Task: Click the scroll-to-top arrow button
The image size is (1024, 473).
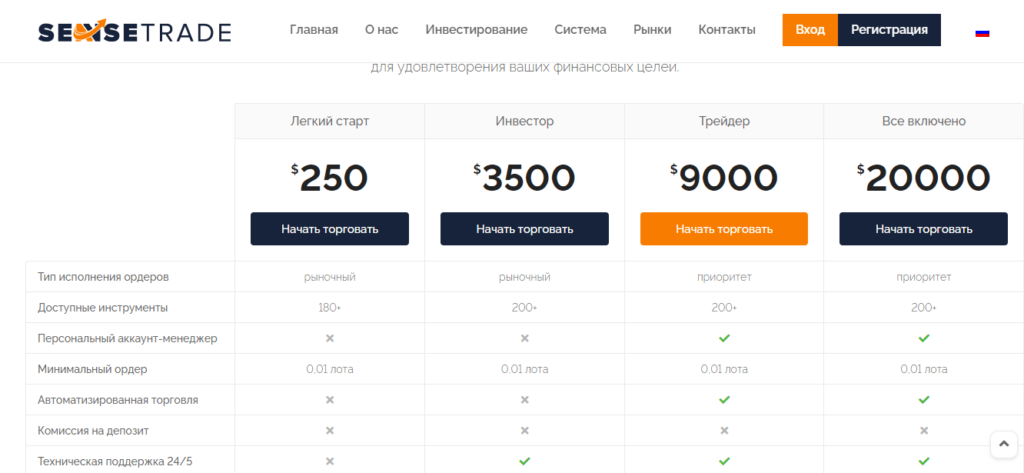Action: pyautogui.click(x=1004, y=444)
